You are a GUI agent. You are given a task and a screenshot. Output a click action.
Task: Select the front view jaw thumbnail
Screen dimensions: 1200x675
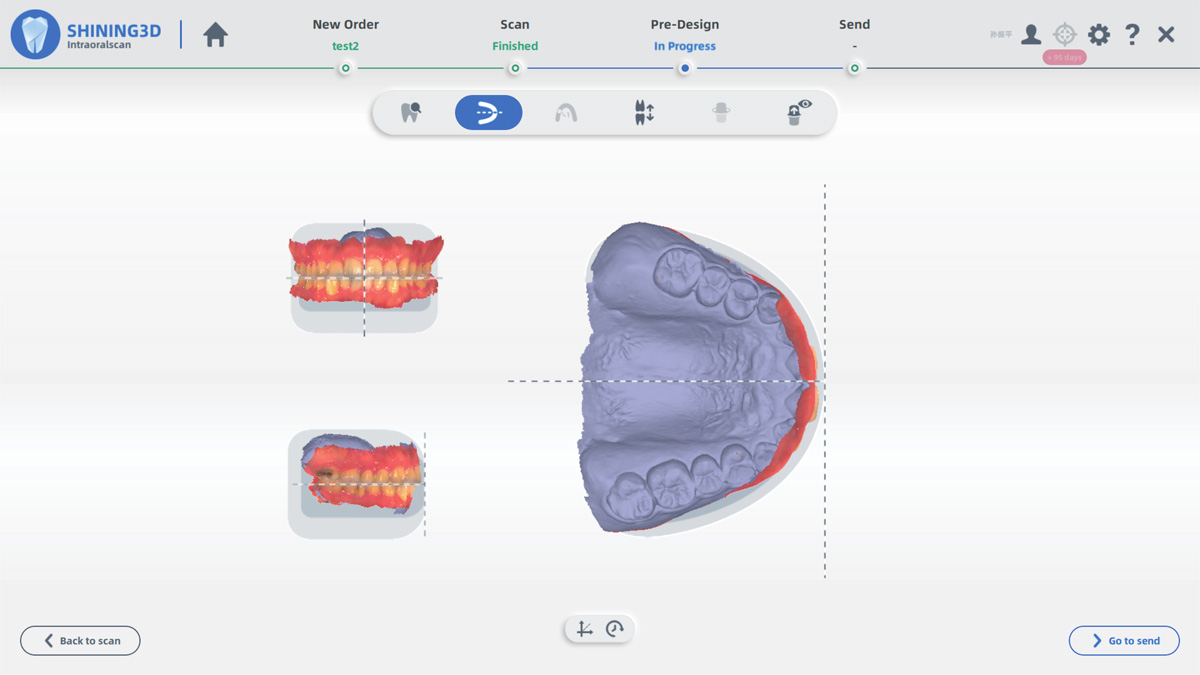(365, 277)
